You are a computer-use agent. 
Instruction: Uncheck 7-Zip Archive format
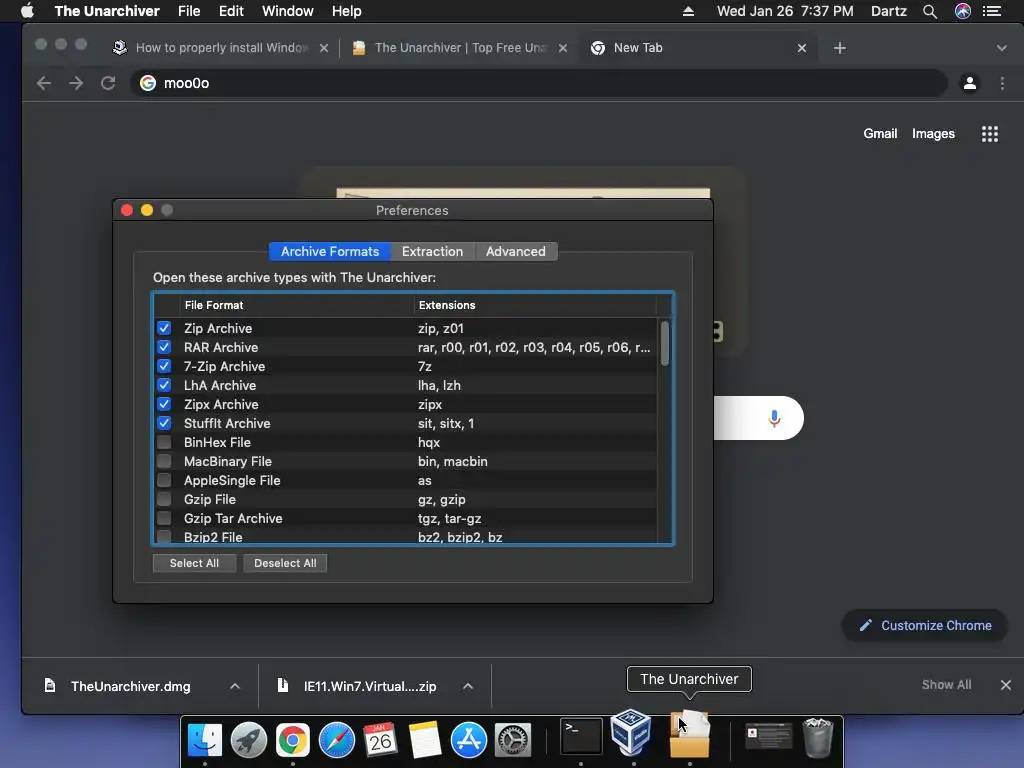164,366
